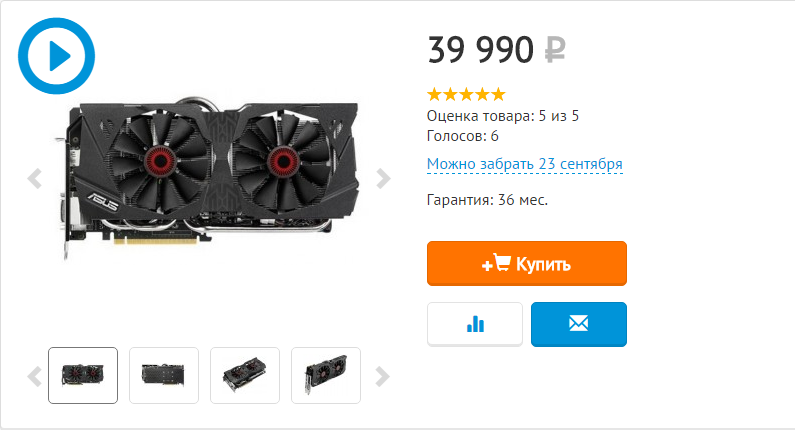
Task: Play the product video overview
Action: pos(56,56)
